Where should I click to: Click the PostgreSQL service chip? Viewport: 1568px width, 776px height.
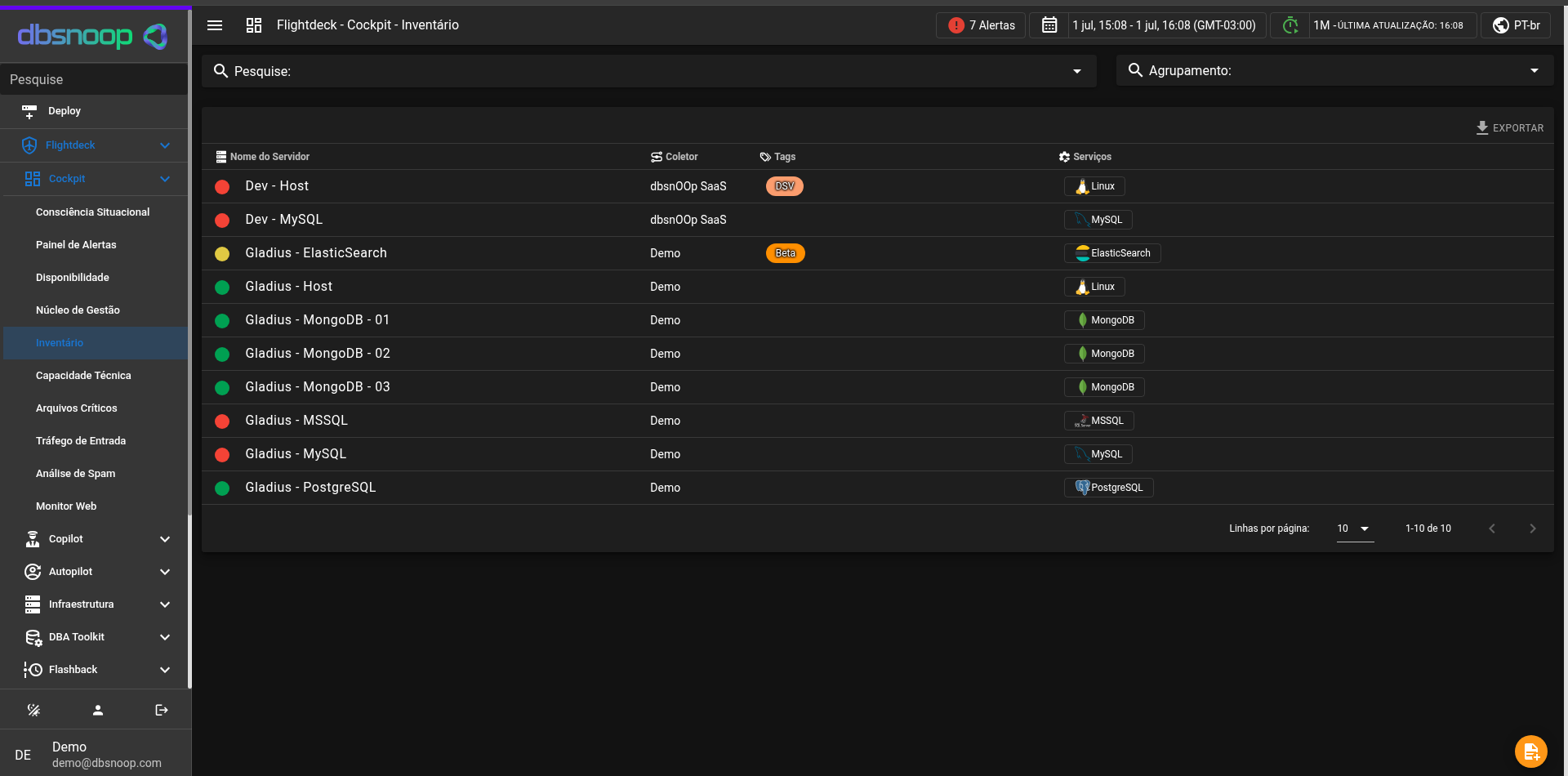[x=1109, y=488]
